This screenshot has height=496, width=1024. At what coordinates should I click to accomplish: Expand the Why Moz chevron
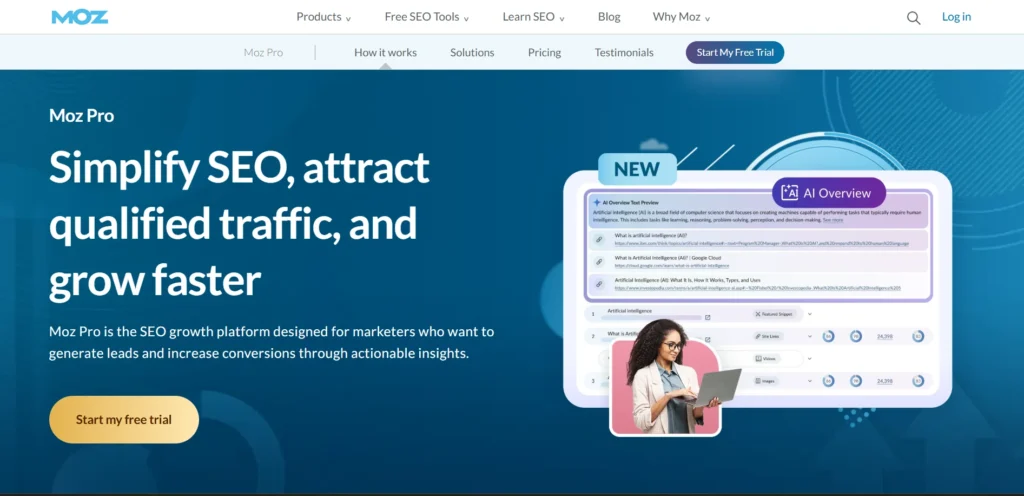coord(707,19)
